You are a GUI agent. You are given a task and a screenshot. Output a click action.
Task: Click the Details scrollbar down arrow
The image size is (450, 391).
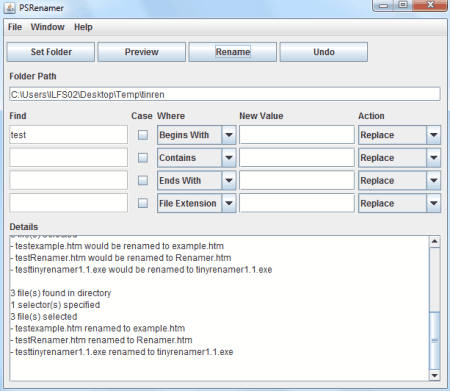[435, 375]
